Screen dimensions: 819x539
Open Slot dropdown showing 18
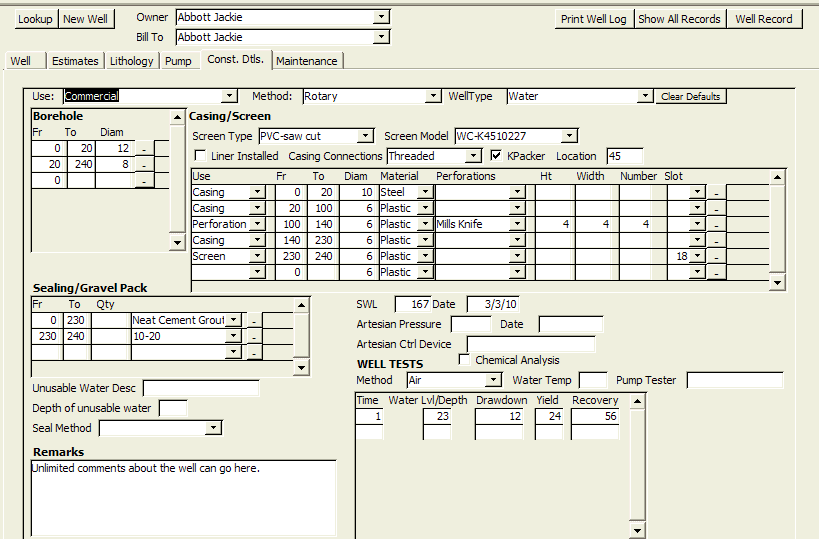point(697,256)
